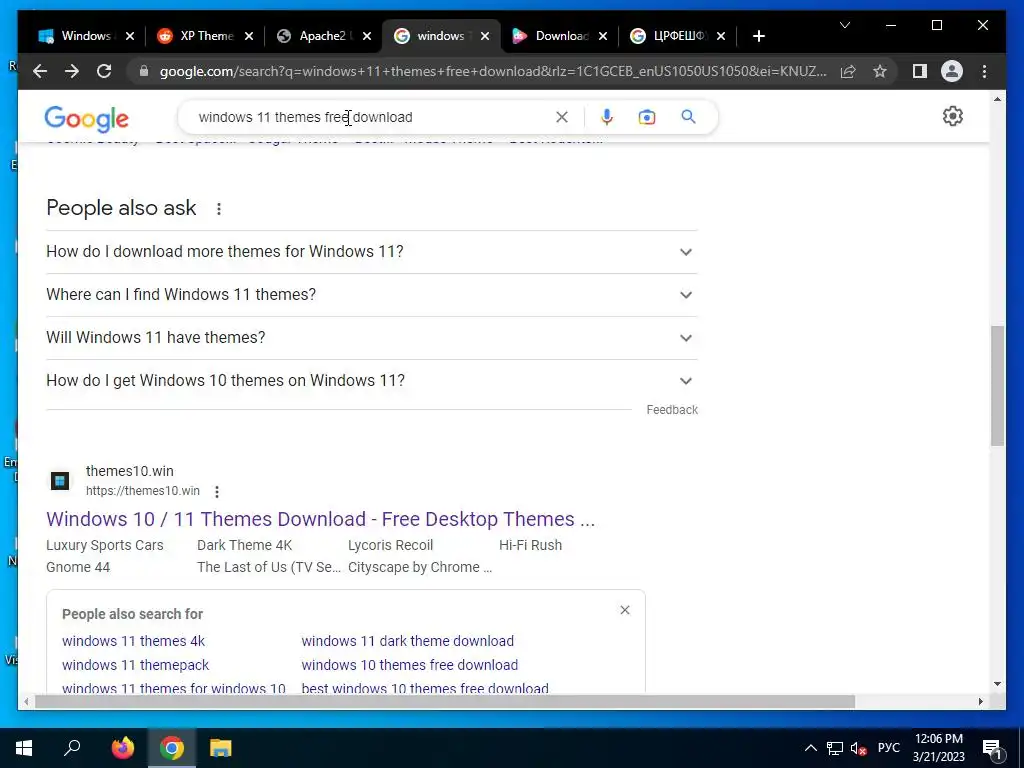The height and width of the screenshot is (768, 1024).
Task: Click into the Google search field
Action: (x=372, y=117)
